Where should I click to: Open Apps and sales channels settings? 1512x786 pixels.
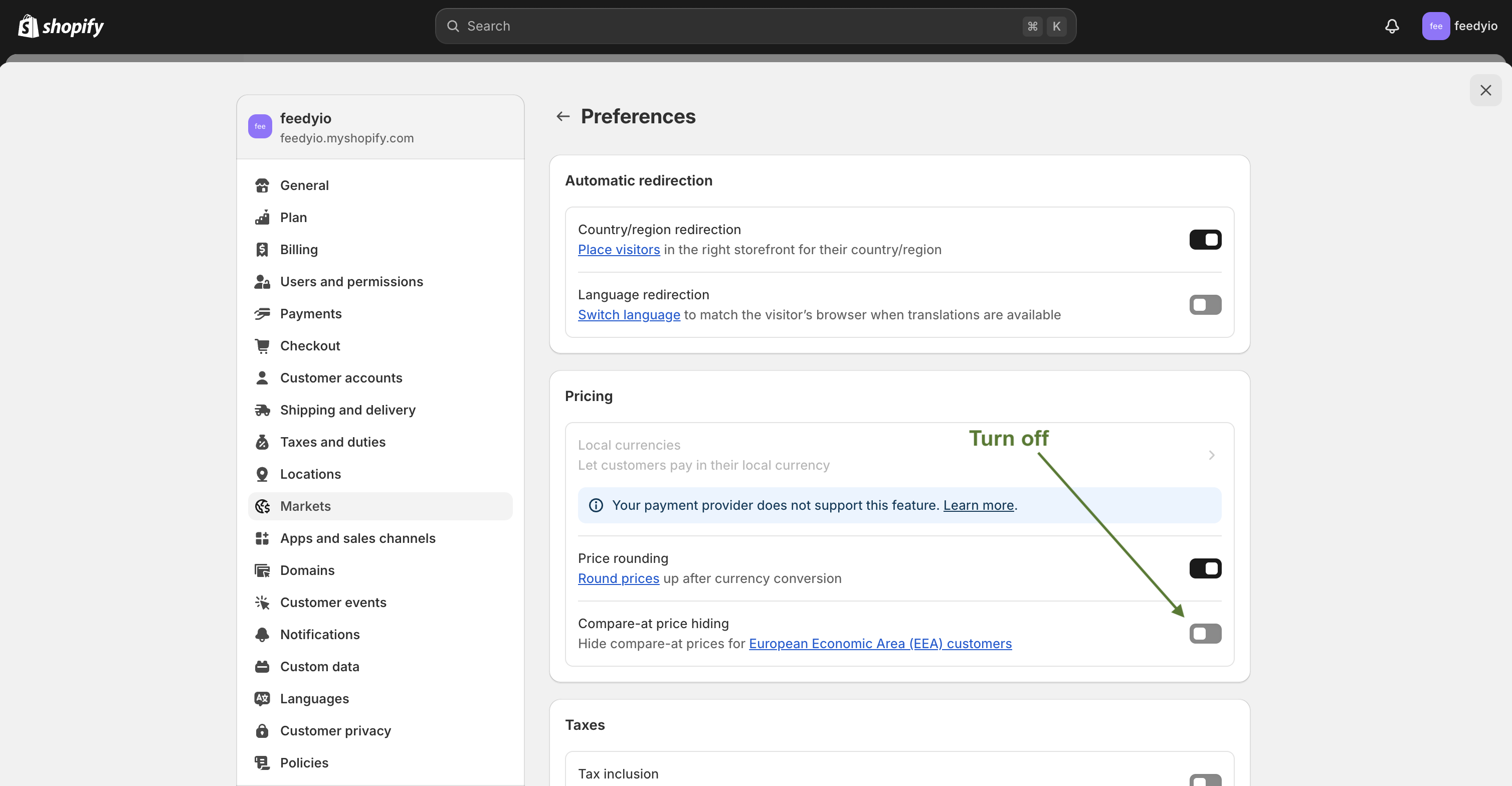pos(381,538)
